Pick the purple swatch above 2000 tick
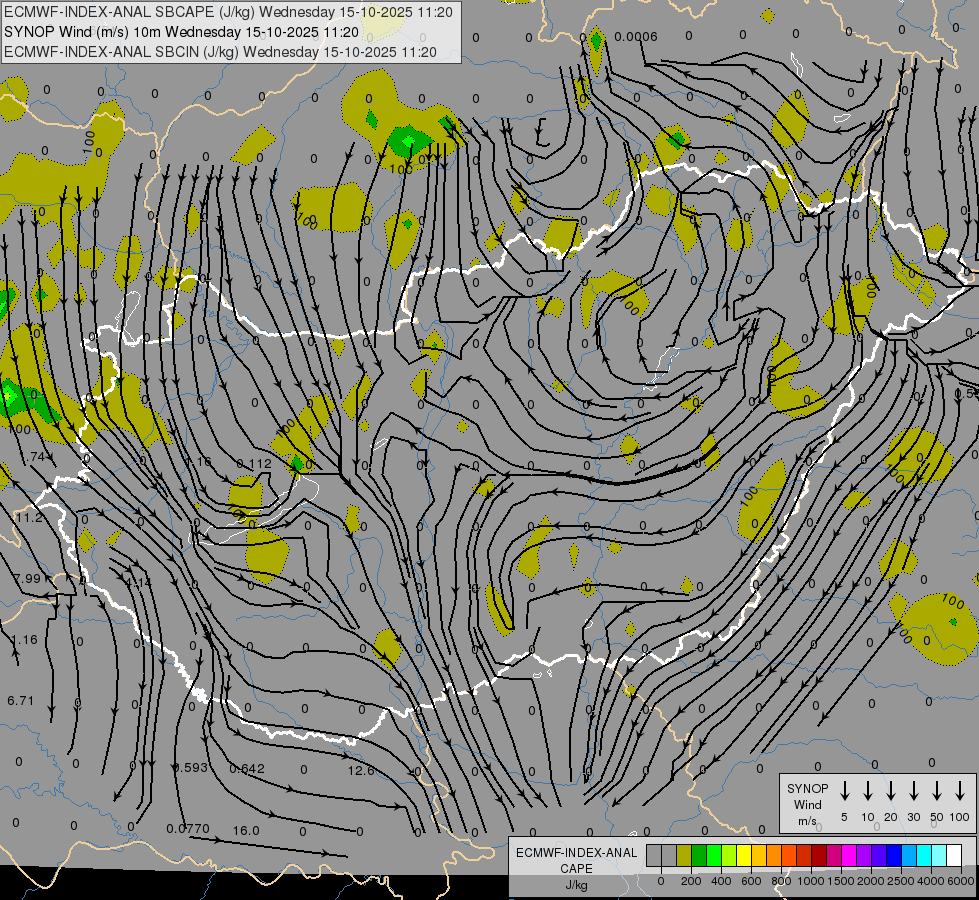This screenshot has width=979, height=900. pos(865,856)
